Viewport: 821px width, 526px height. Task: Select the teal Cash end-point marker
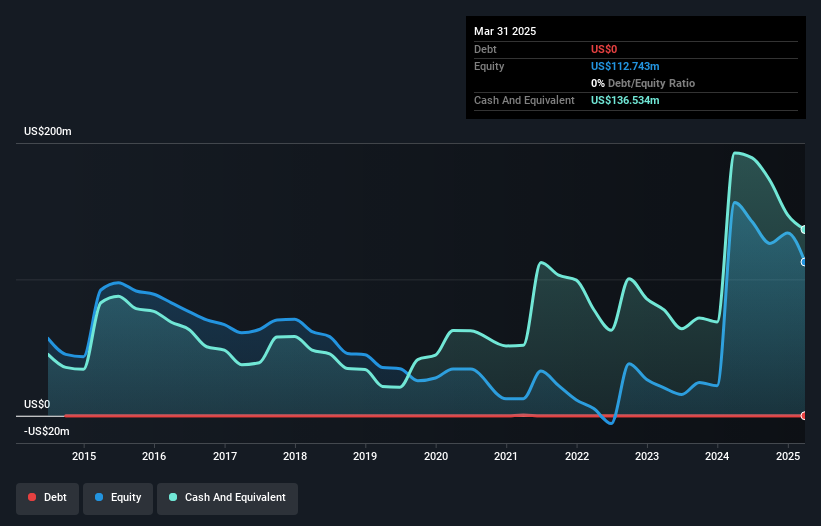804,230
